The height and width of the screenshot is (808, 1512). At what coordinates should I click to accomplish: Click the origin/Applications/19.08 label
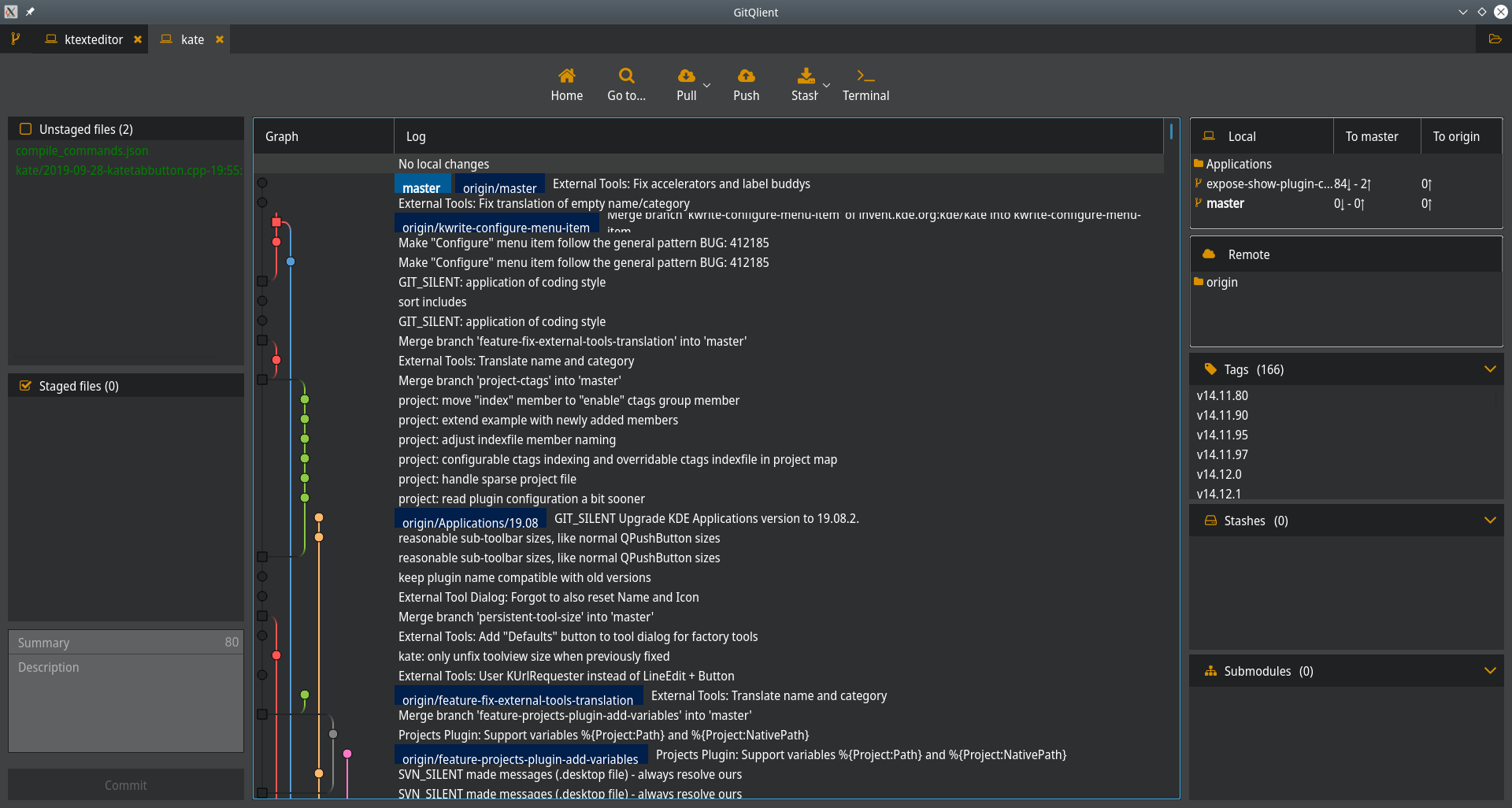[470, 520]
